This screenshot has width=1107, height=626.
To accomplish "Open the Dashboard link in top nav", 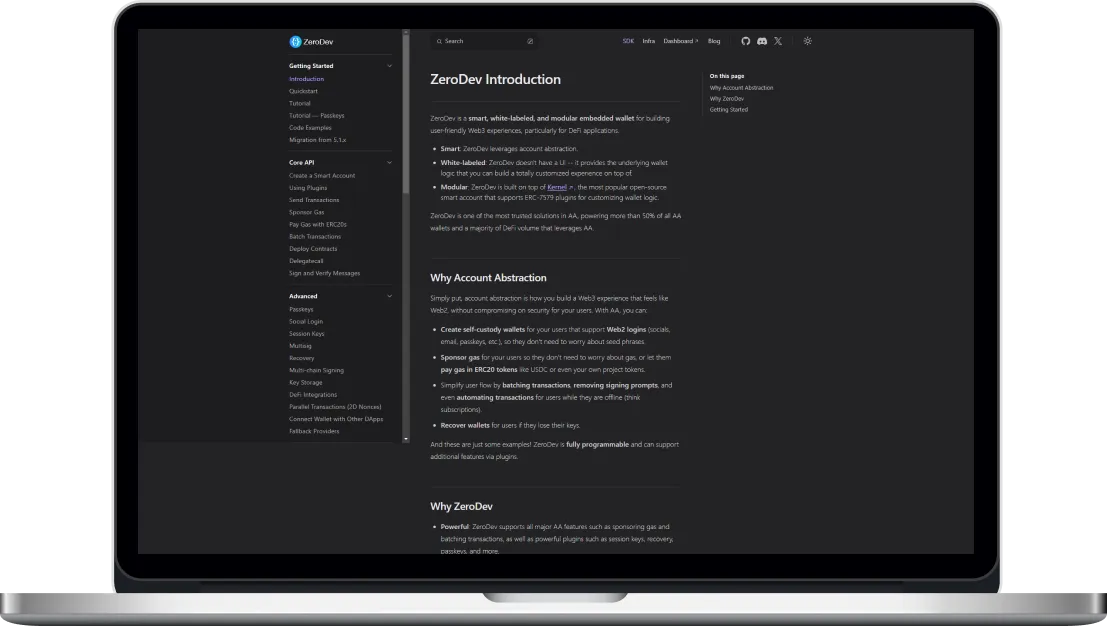I will click(x=681, y=41).
